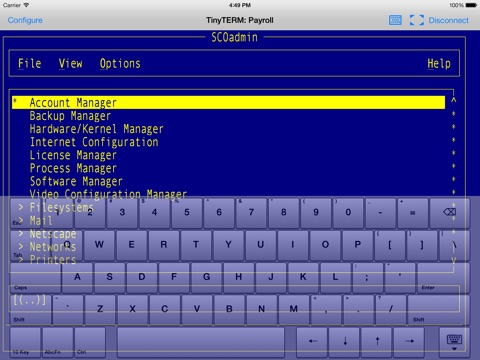Tap the number 0 key
The height and width of the screenshot is (360, 480).
tap(348, 212)
